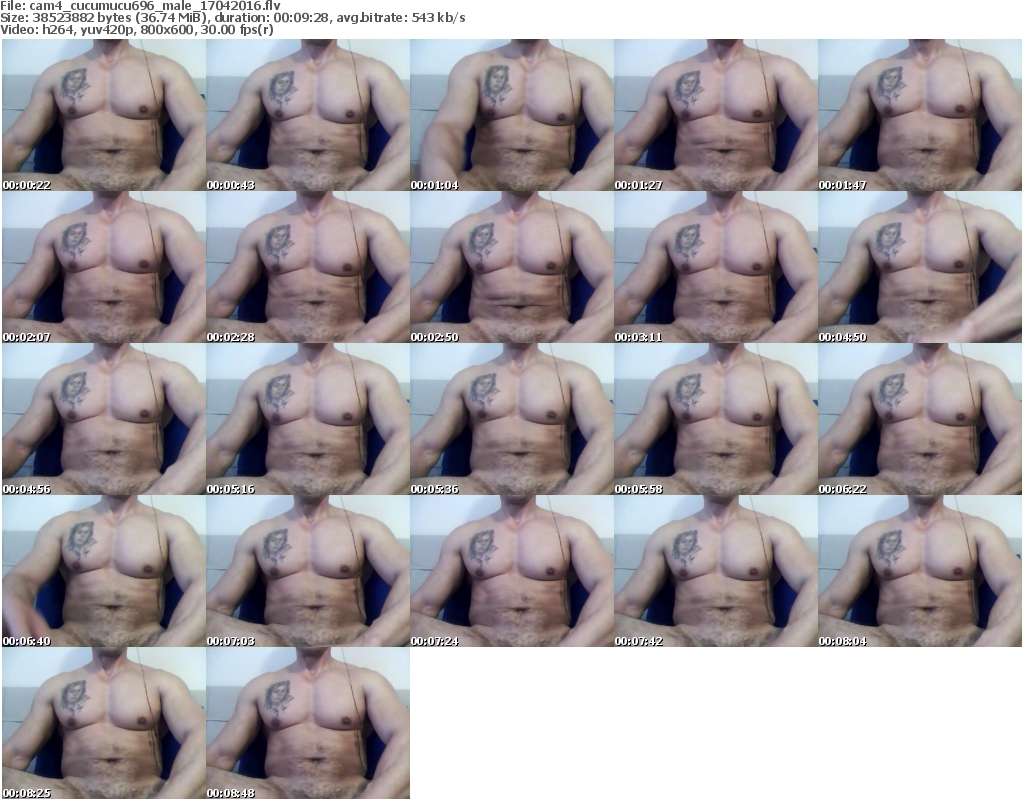Pick the 00:06:40 frame

tap(104, 571)
